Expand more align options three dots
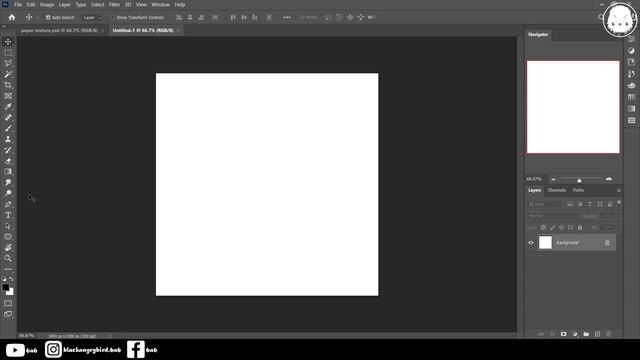 [x=287, y=18]
